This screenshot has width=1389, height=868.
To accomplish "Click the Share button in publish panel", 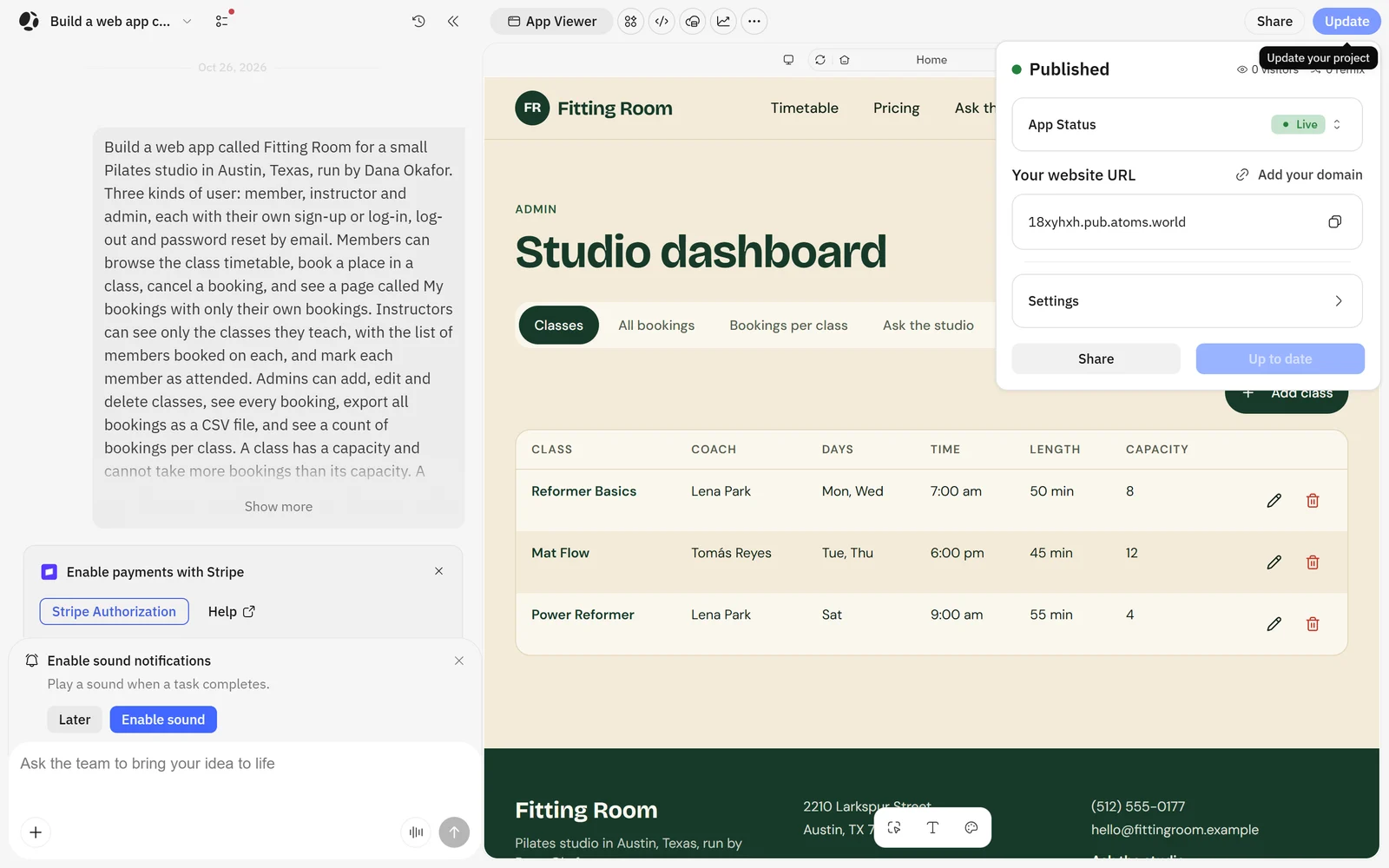I will tap(1096, 359).
